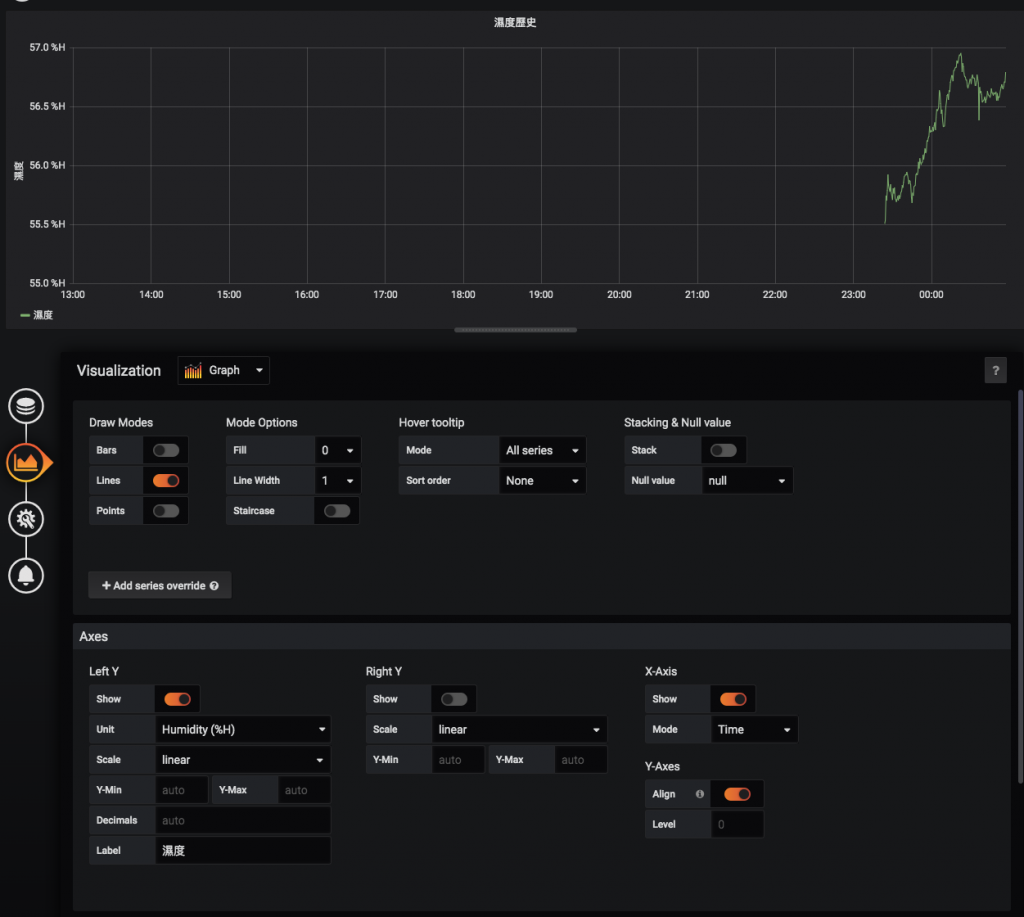Click the Stacking & Null value heading
The width and height of the screenshot is (1024, 917).
point(677,423)
